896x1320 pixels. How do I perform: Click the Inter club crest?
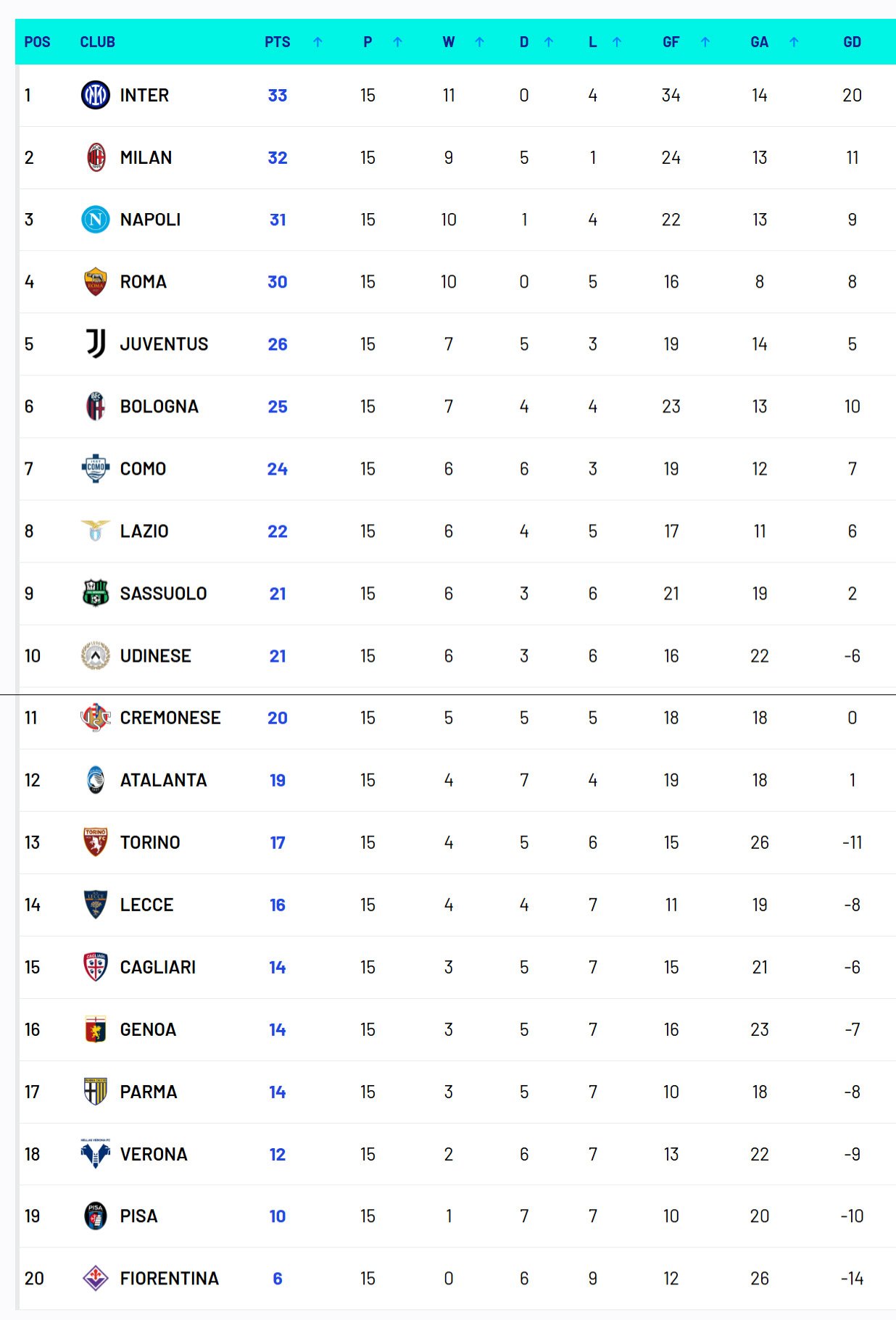[x=95, y=95]
